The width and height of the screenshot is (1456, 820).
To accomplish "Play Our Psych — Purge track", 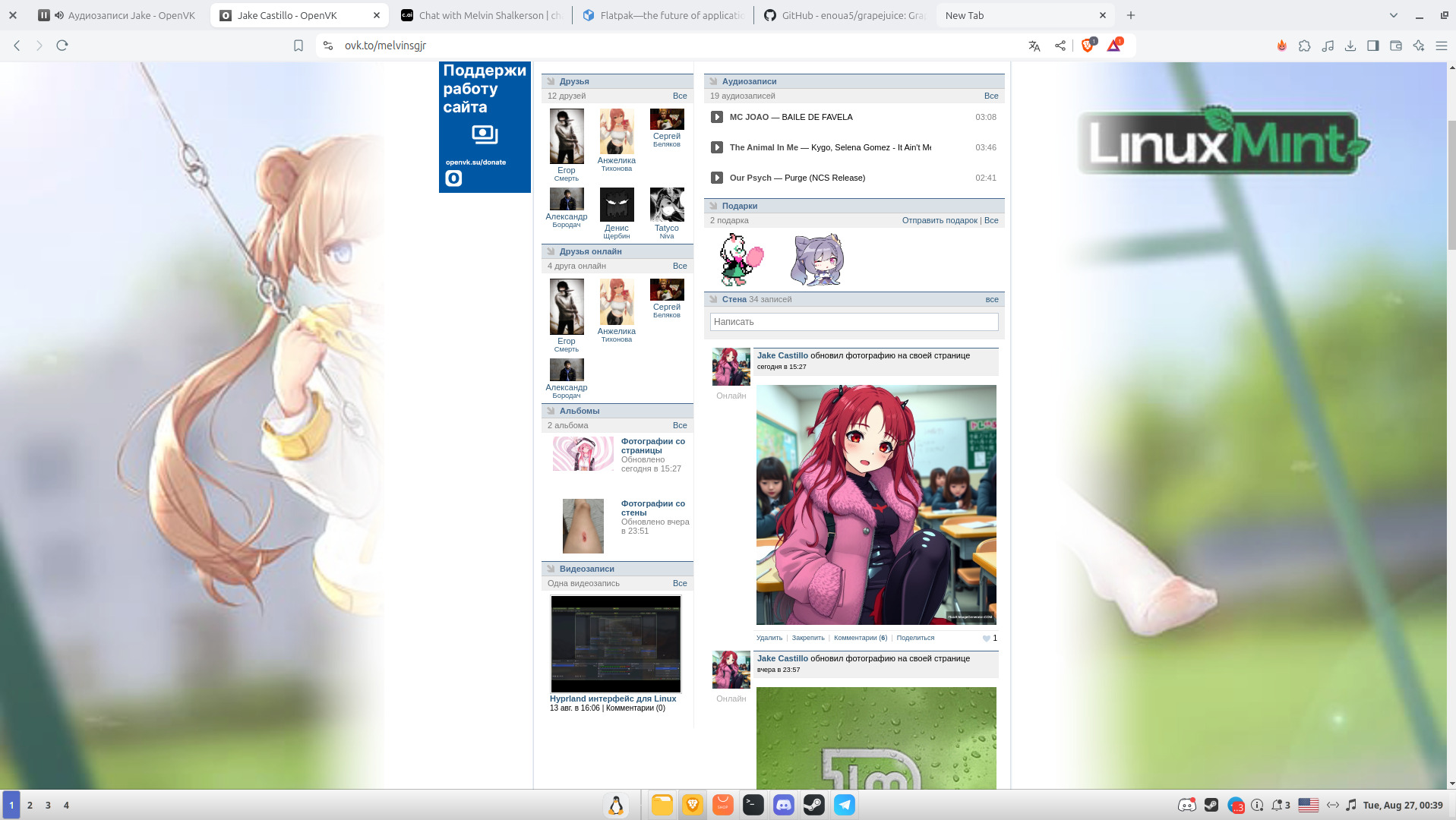I will [x=716, y=178].
